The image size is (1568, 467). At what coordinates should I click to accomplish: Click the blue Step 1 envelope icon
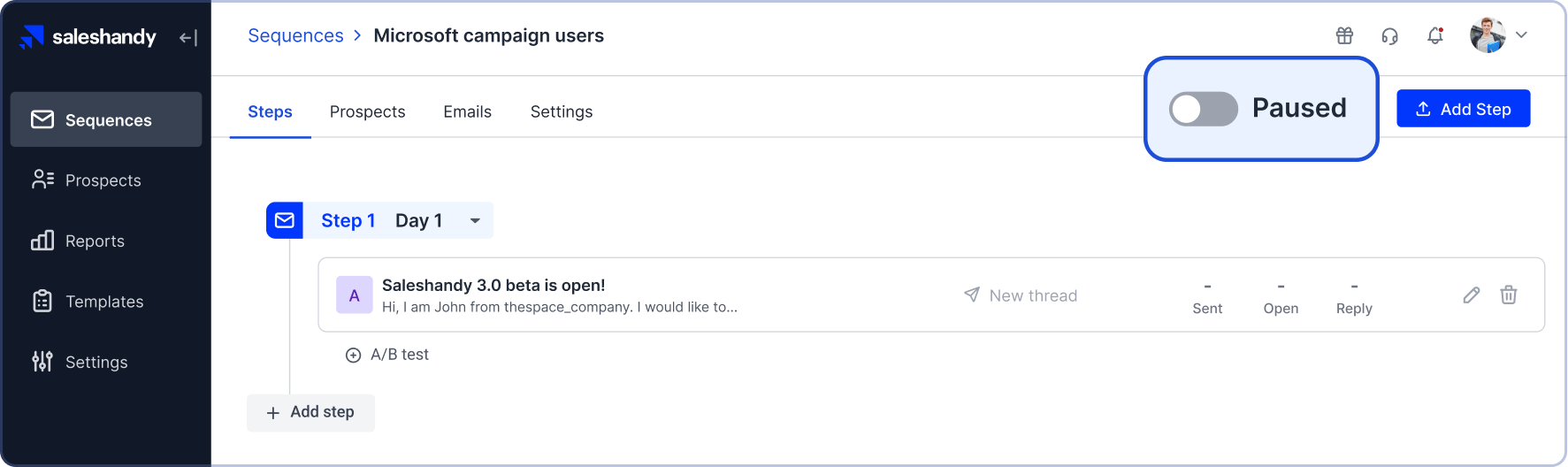pos(285,220)
